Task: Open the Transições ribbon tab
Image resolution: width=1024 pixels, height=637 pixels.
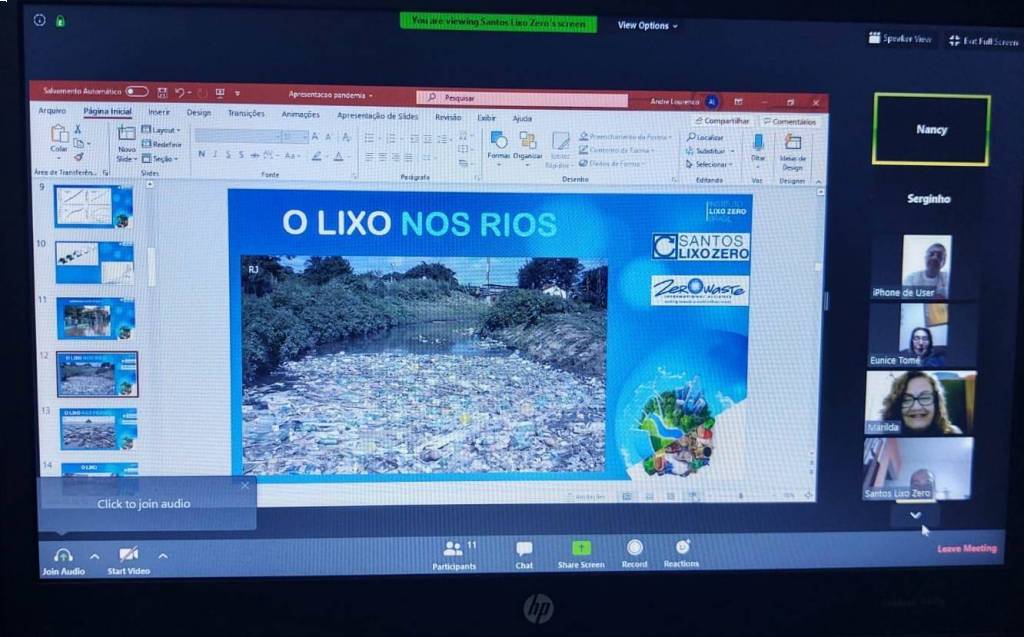Action: pyautogui.click(x=246, y=114)
